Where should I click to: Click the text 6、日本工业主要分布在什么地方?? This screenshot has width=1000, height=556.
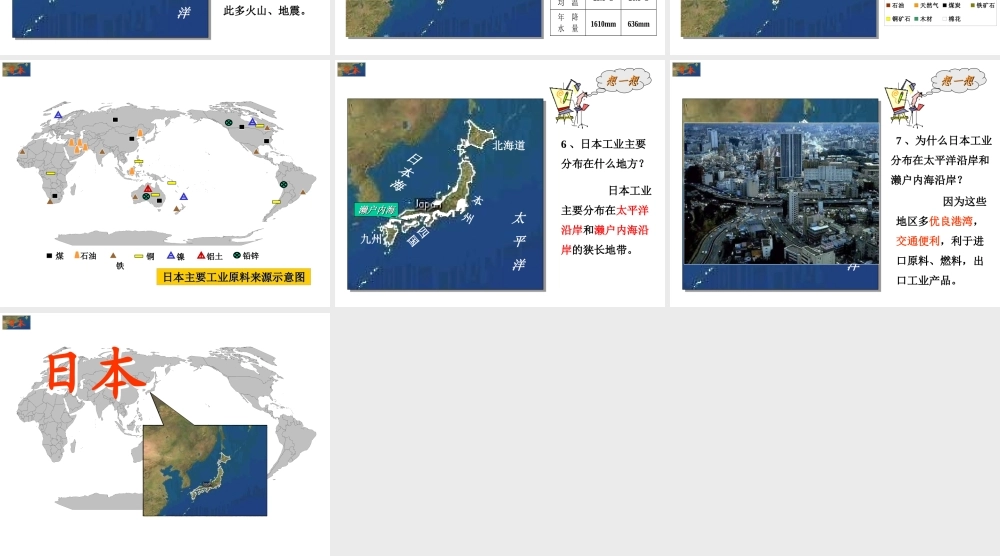coord(603,154)
